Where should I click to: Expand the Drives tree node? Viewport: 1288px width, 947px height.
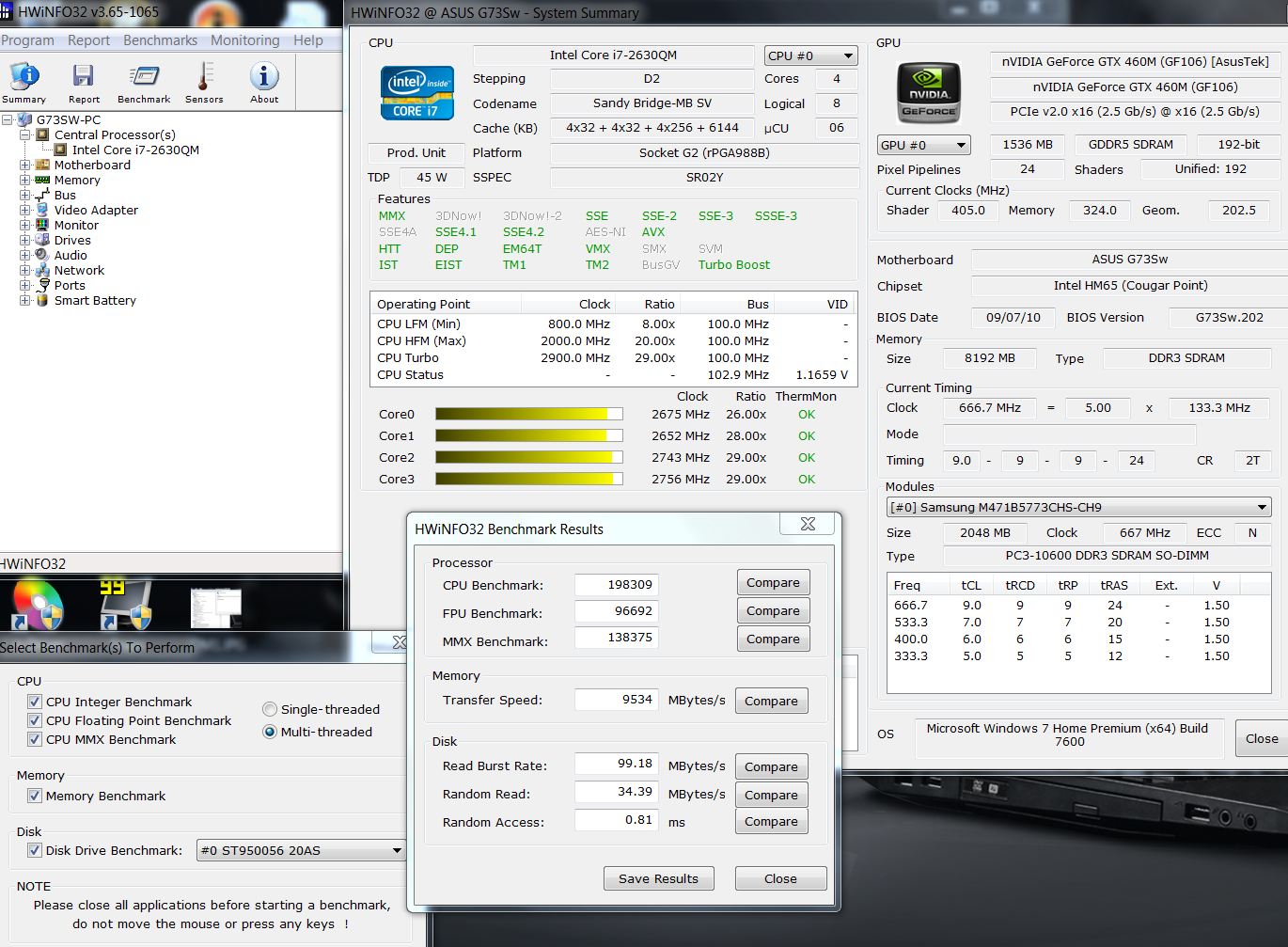[25, 240]
